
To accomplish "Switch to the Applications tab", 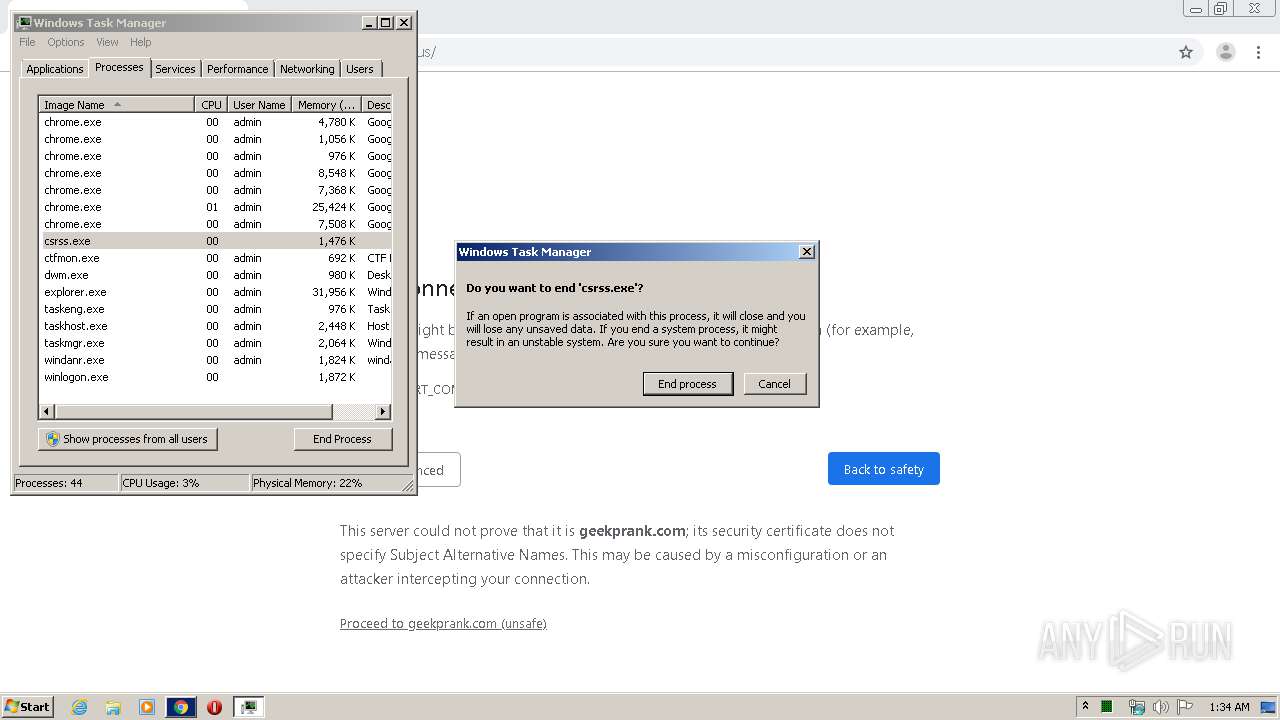I will click(54, 69).
